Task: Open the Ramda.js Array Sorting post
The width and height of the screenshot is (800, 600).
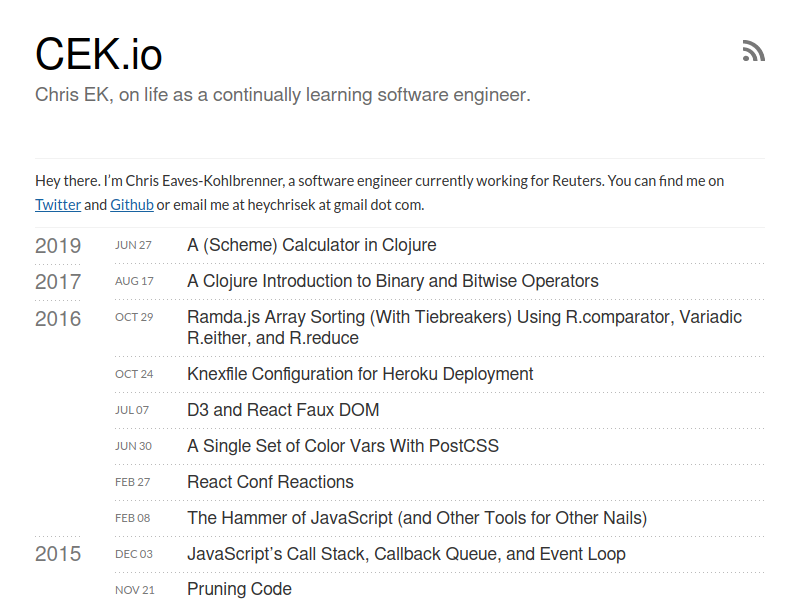Action: pos(464,328)
